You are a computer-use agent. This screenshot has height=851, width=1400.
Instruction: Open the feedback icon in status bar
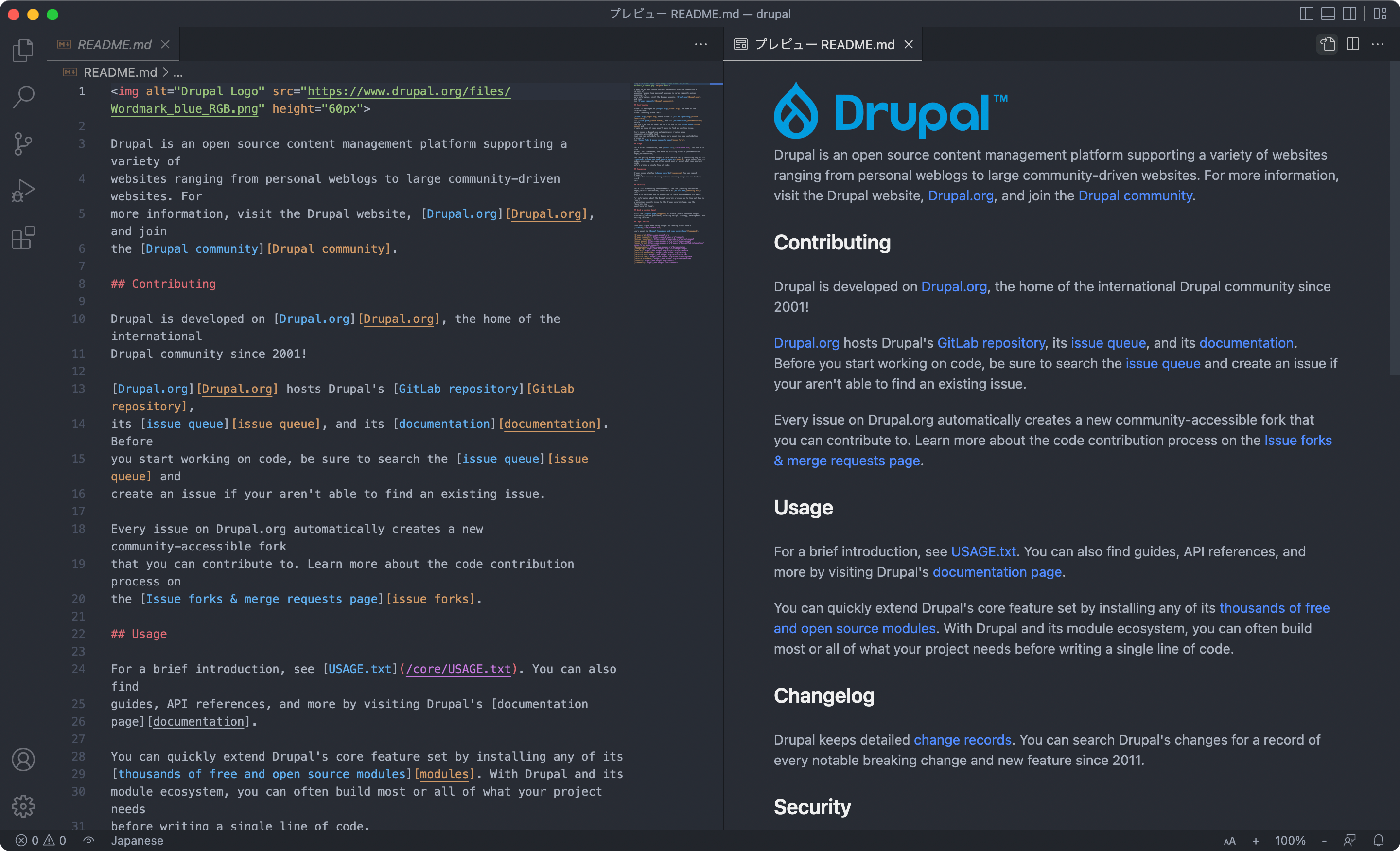(x=1350, y=841)
